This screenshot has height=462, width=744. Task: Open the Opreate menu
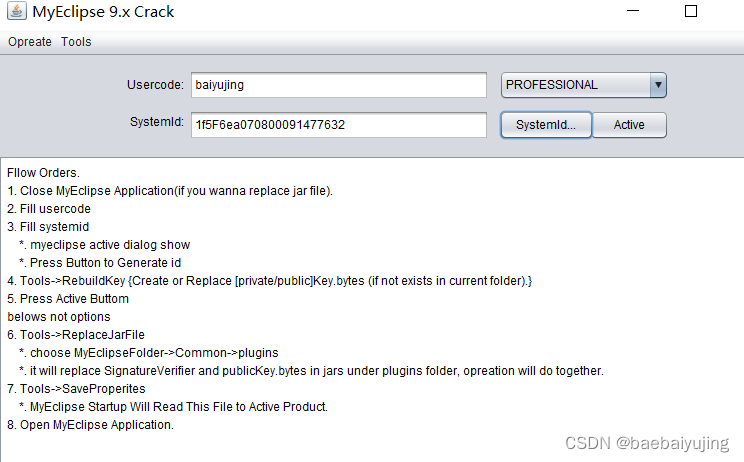pos(29,42)
